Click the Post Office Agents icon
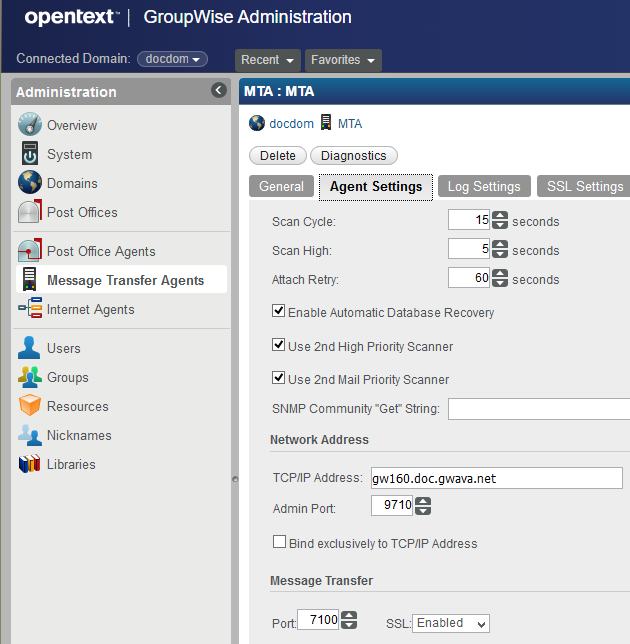The height and width of the screenshot is (644, 630). coord(30,250)
